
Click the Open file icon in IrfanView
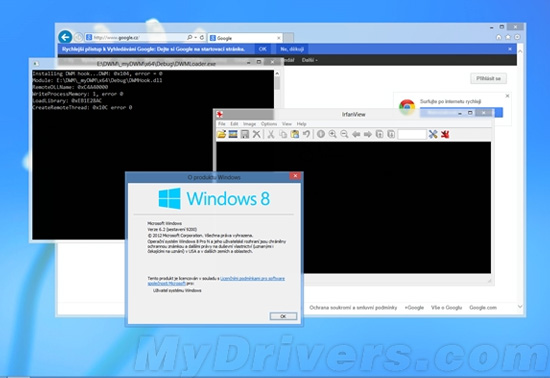click(x=221, y=134)
